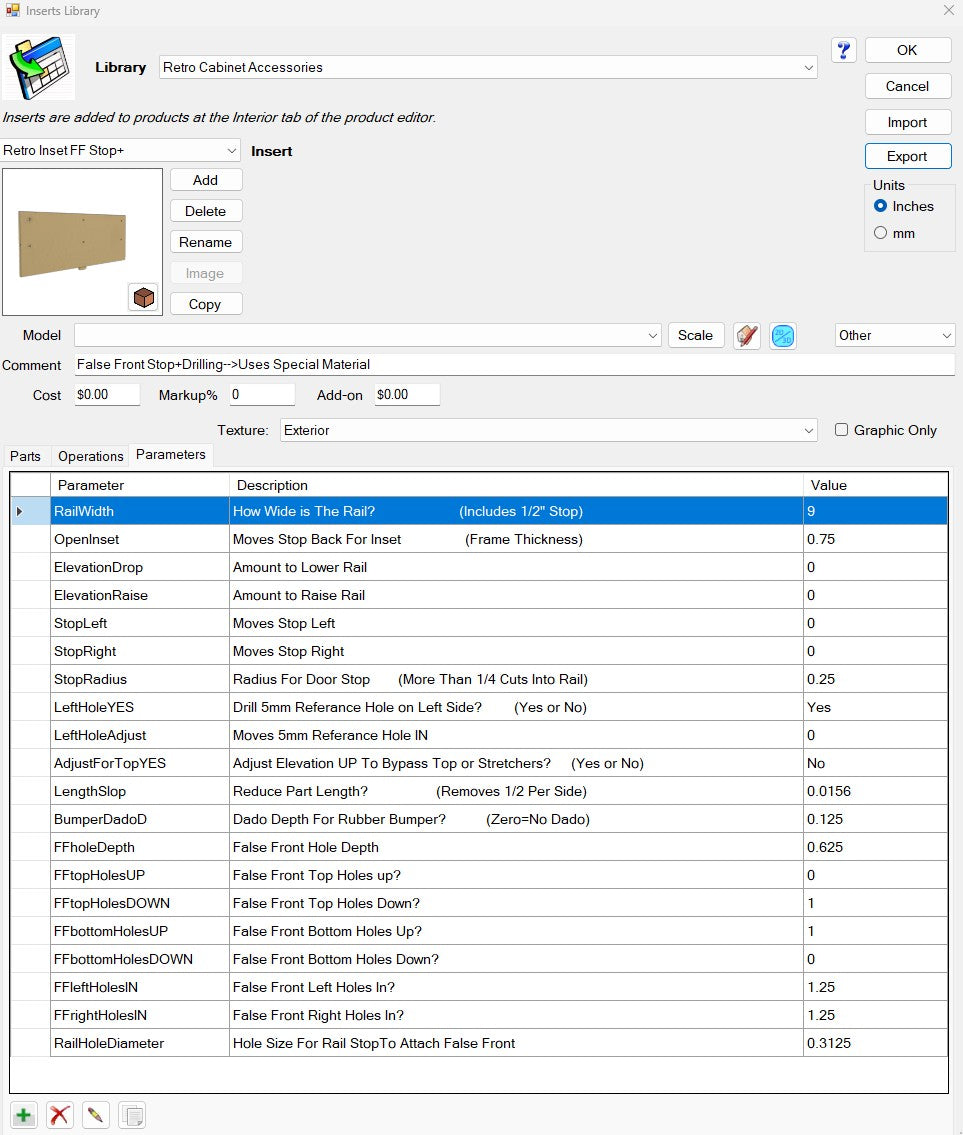Open the model editor pencil icon
The width and height of the screenshot is (963, 1135).
746,336
